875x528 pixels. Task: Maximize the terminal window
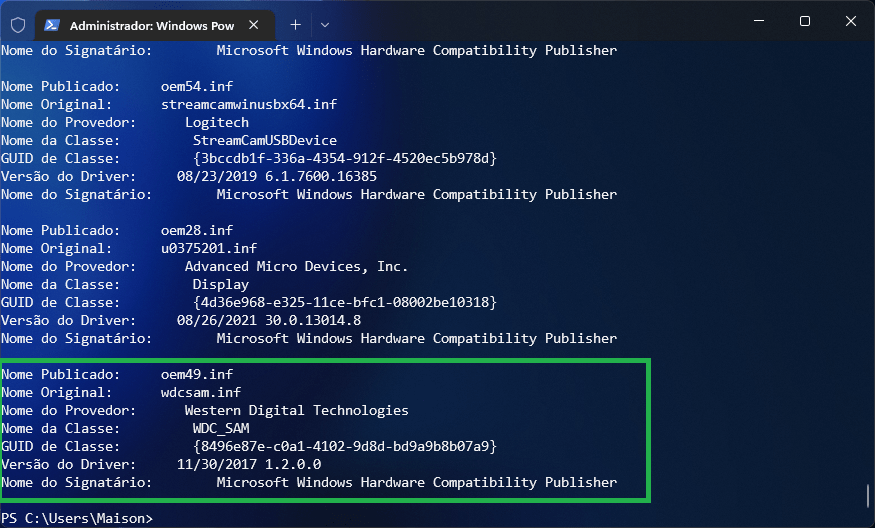click(805, 21)
